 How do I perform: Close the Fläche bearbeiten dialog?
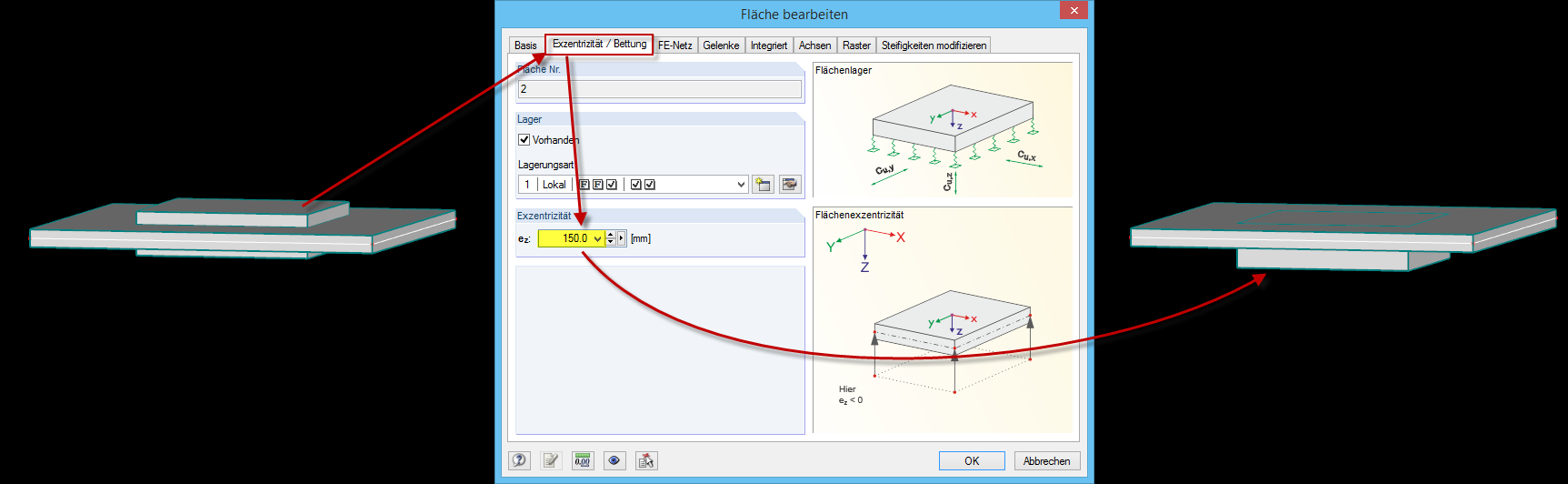click(x=1074, y=10)
